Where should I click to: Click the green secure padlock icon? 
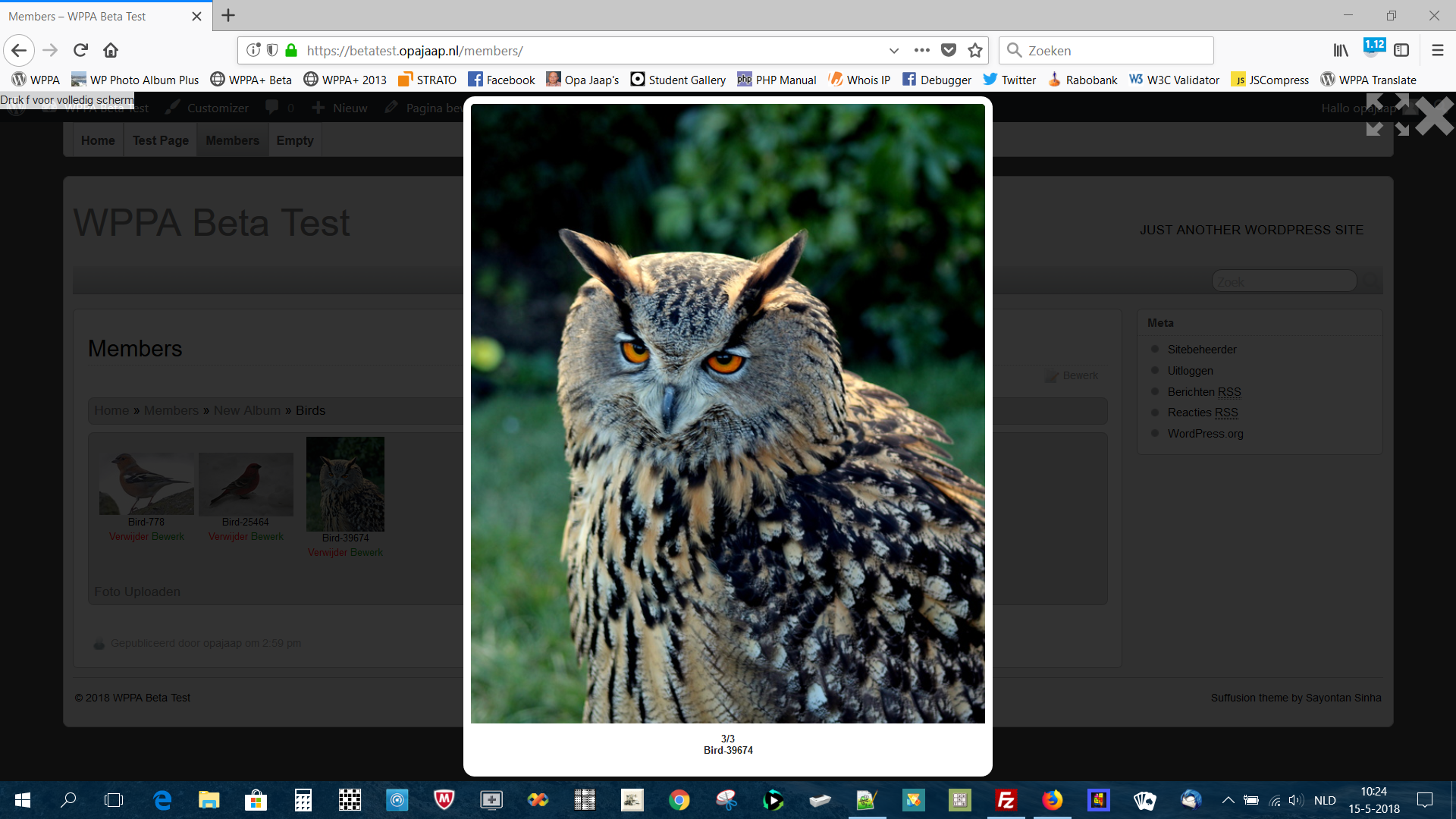coord(291,50)
